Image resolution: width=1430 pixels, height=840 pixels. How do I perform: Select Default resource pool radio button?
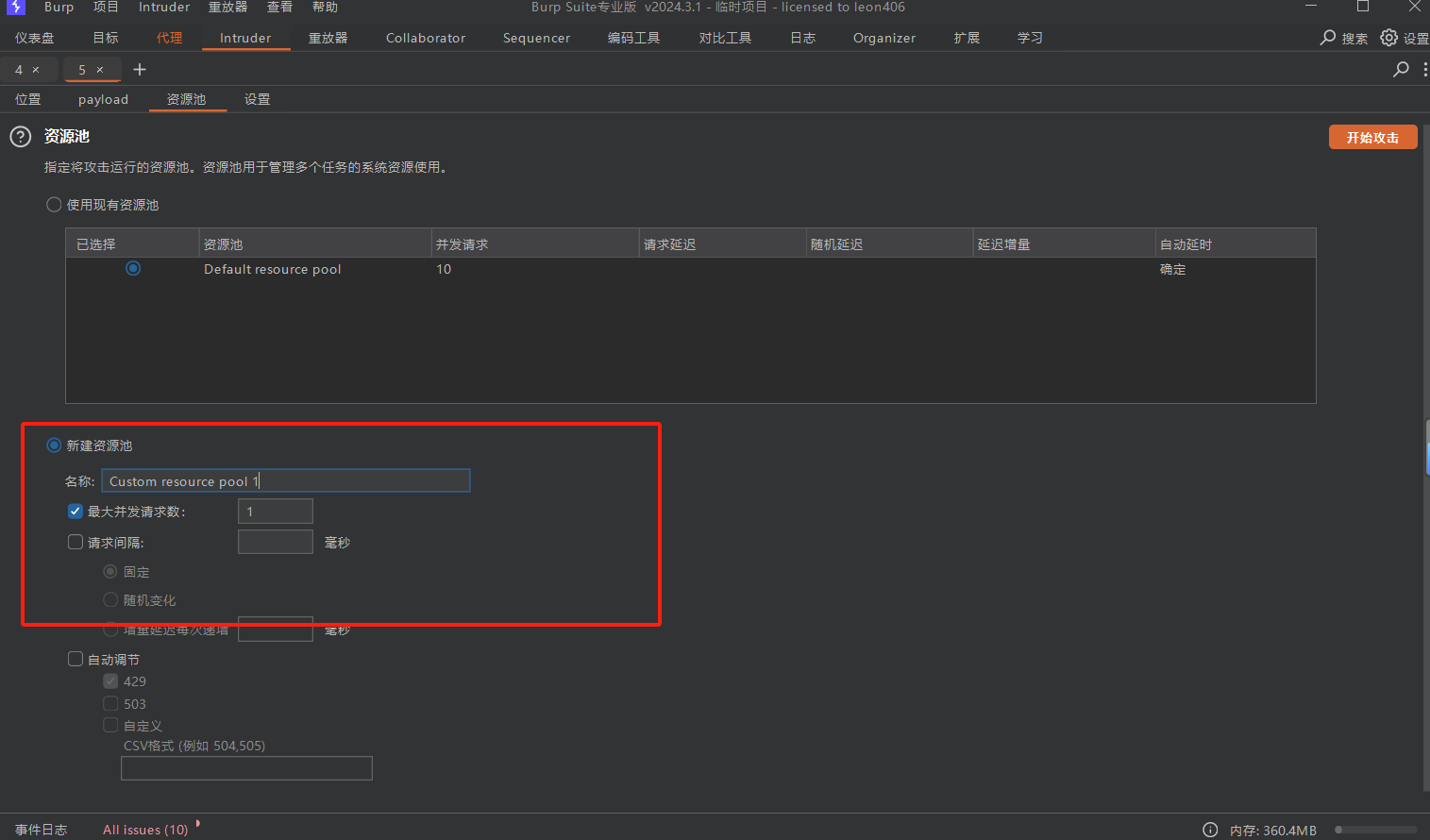(133, 269)
